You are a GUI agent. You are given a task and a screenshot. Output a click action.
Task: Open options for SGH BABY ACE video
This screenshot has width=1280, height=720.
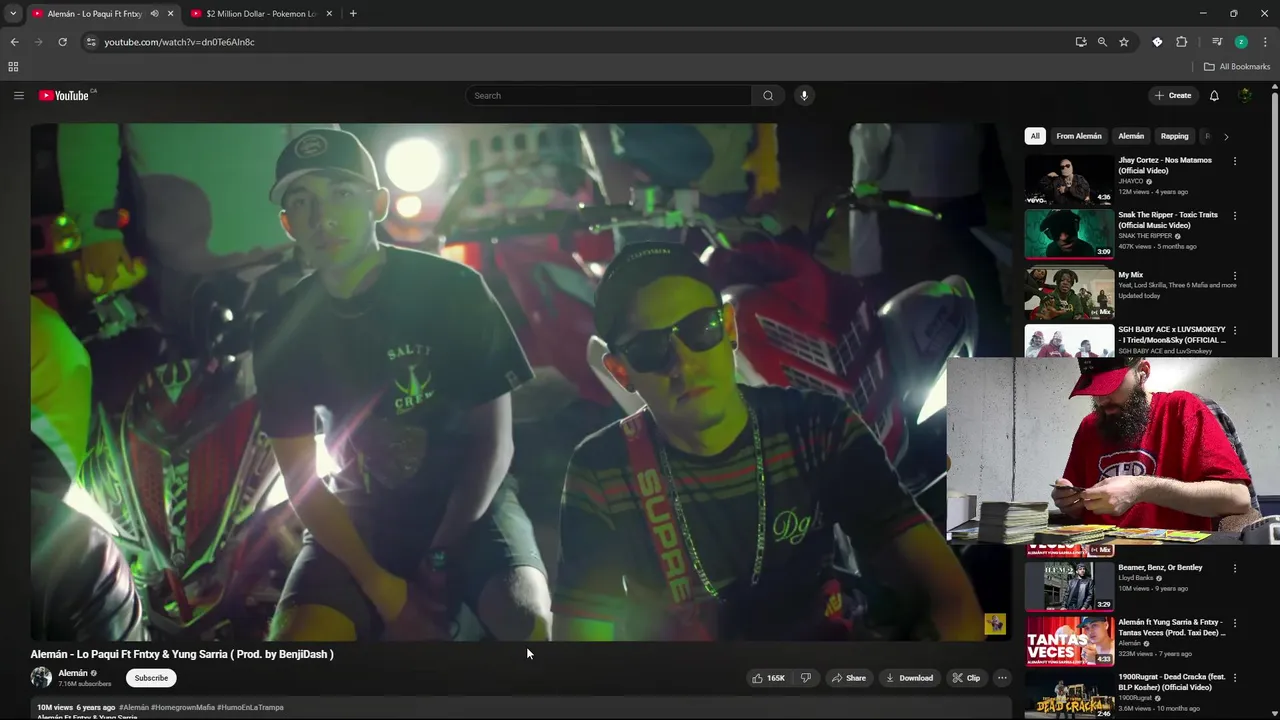(x=1235, y=330)
